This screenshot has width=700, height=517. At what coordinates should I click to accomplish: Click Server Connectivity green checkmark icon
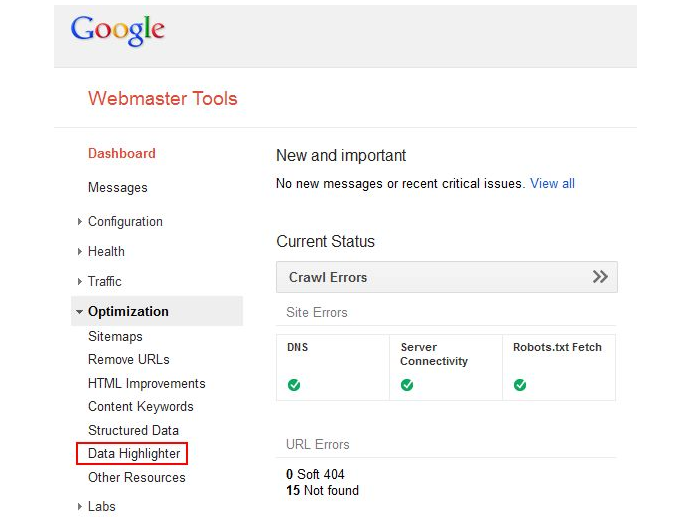pos(407,384)
